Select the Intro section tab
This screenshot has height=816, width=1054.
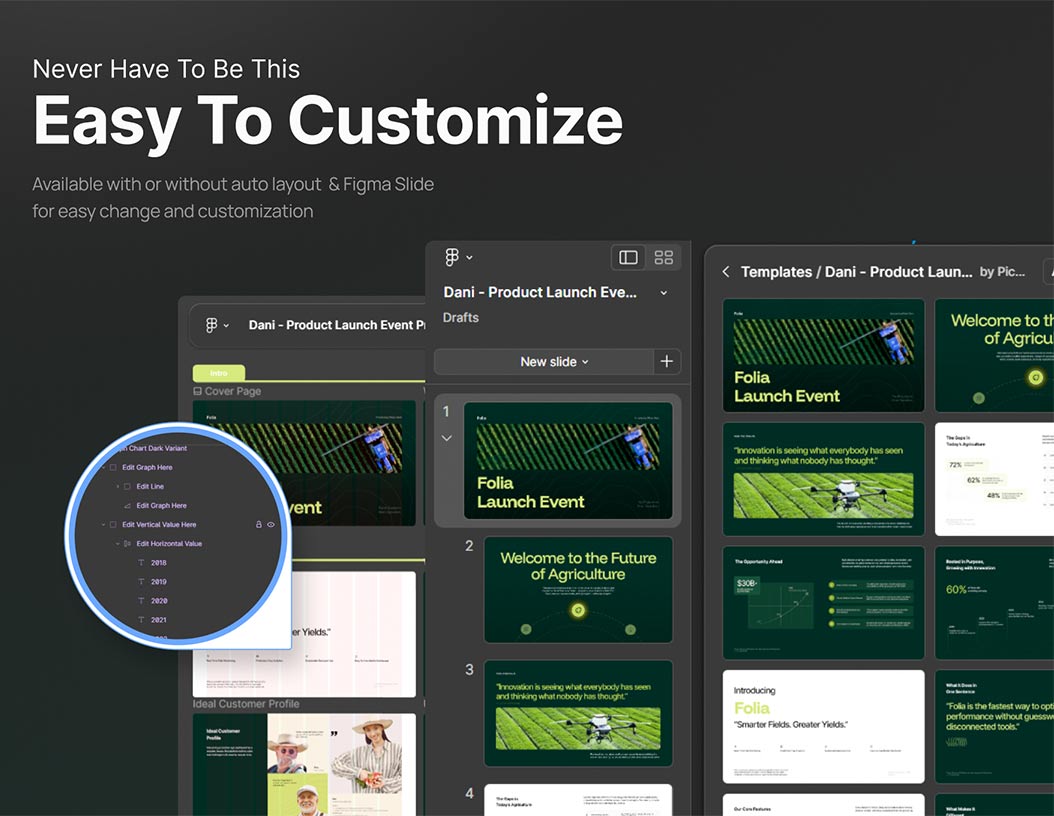[218, 373]
